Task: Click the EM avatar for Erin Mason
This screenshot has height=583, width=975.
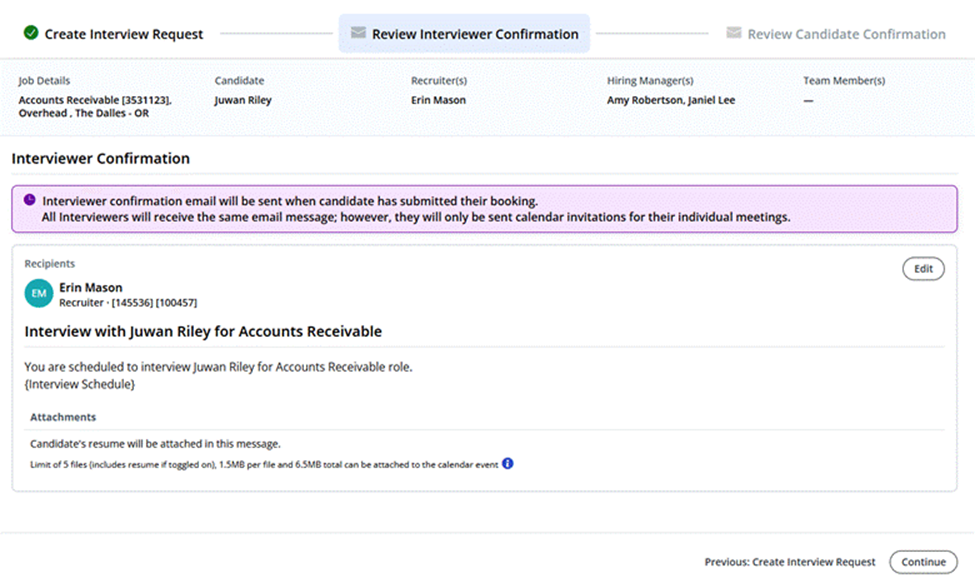Action: (x=39, y=293)
